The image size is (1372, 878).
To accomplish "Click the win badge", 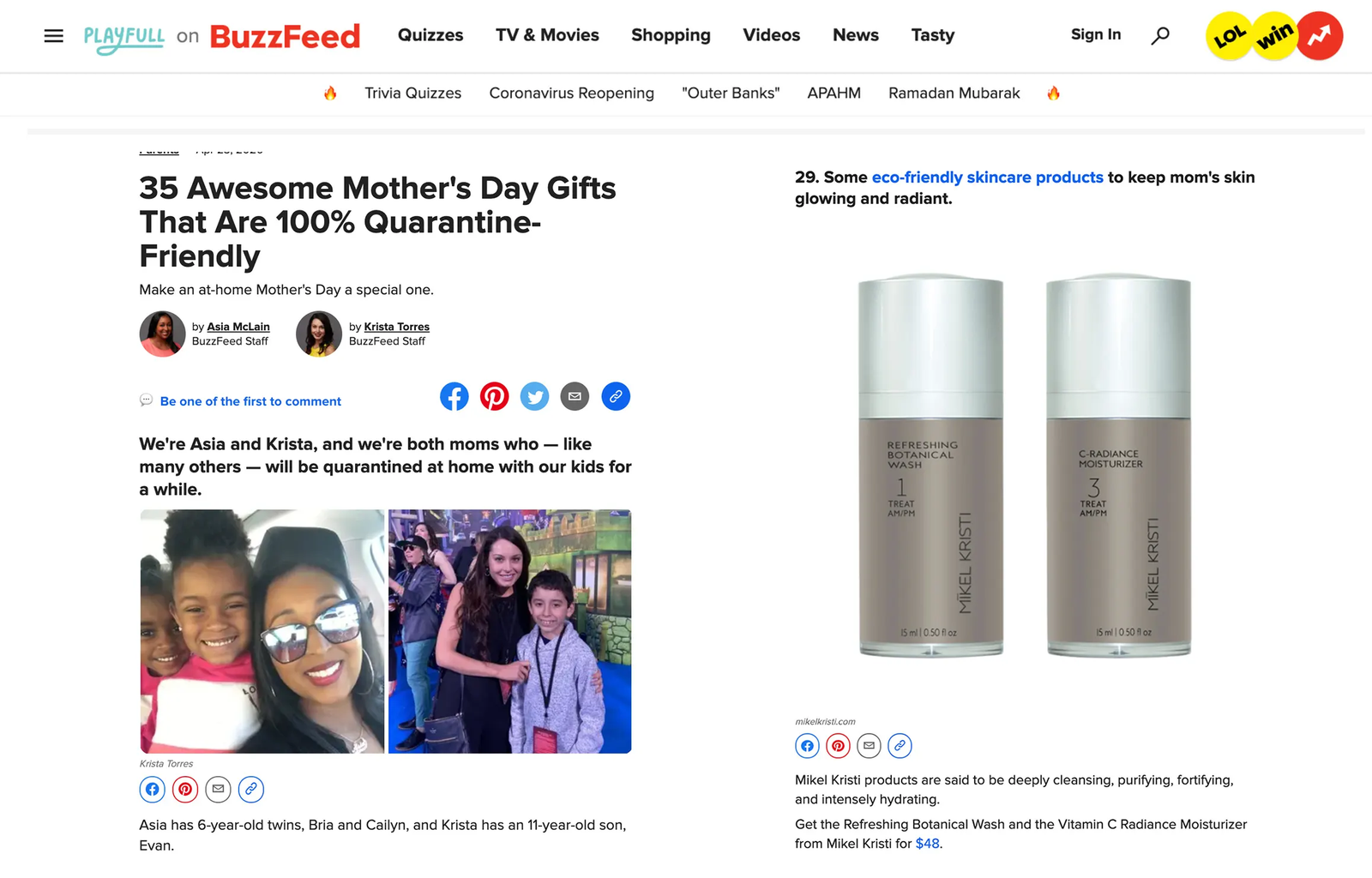I will (x=1274, y=36).
